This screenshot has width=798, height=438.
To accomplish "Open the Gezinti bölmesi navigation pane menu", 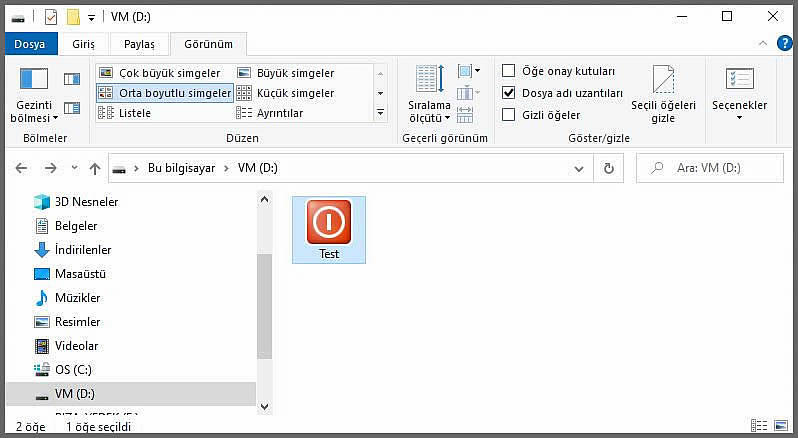I will click(34, 96).
